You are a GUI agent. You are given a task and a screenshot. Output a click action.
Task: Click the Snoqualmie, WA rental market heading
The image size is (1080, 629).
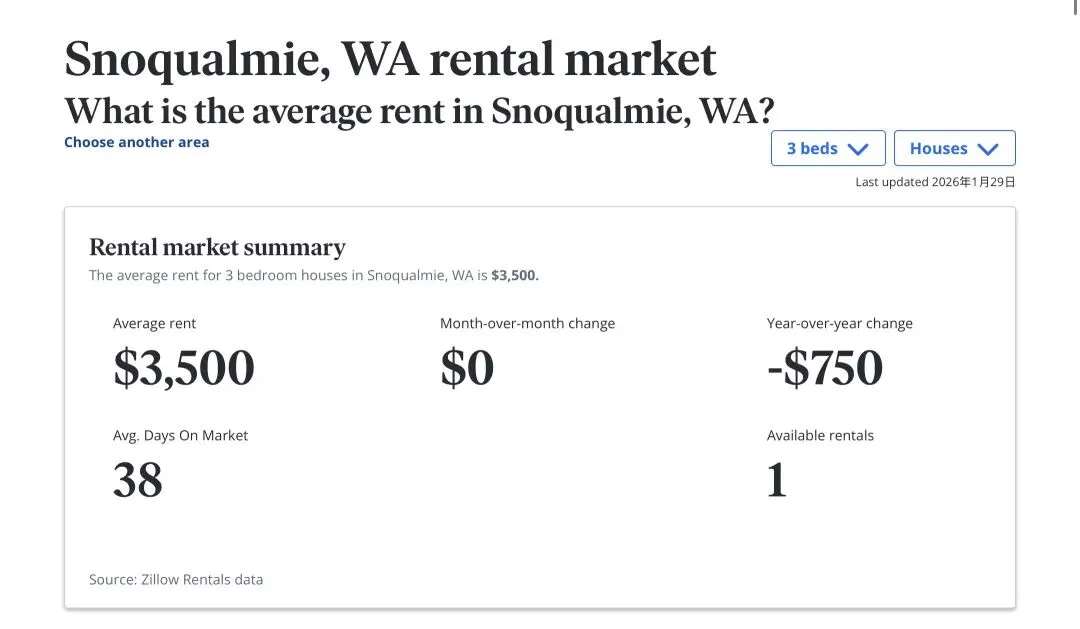(390, 60)
